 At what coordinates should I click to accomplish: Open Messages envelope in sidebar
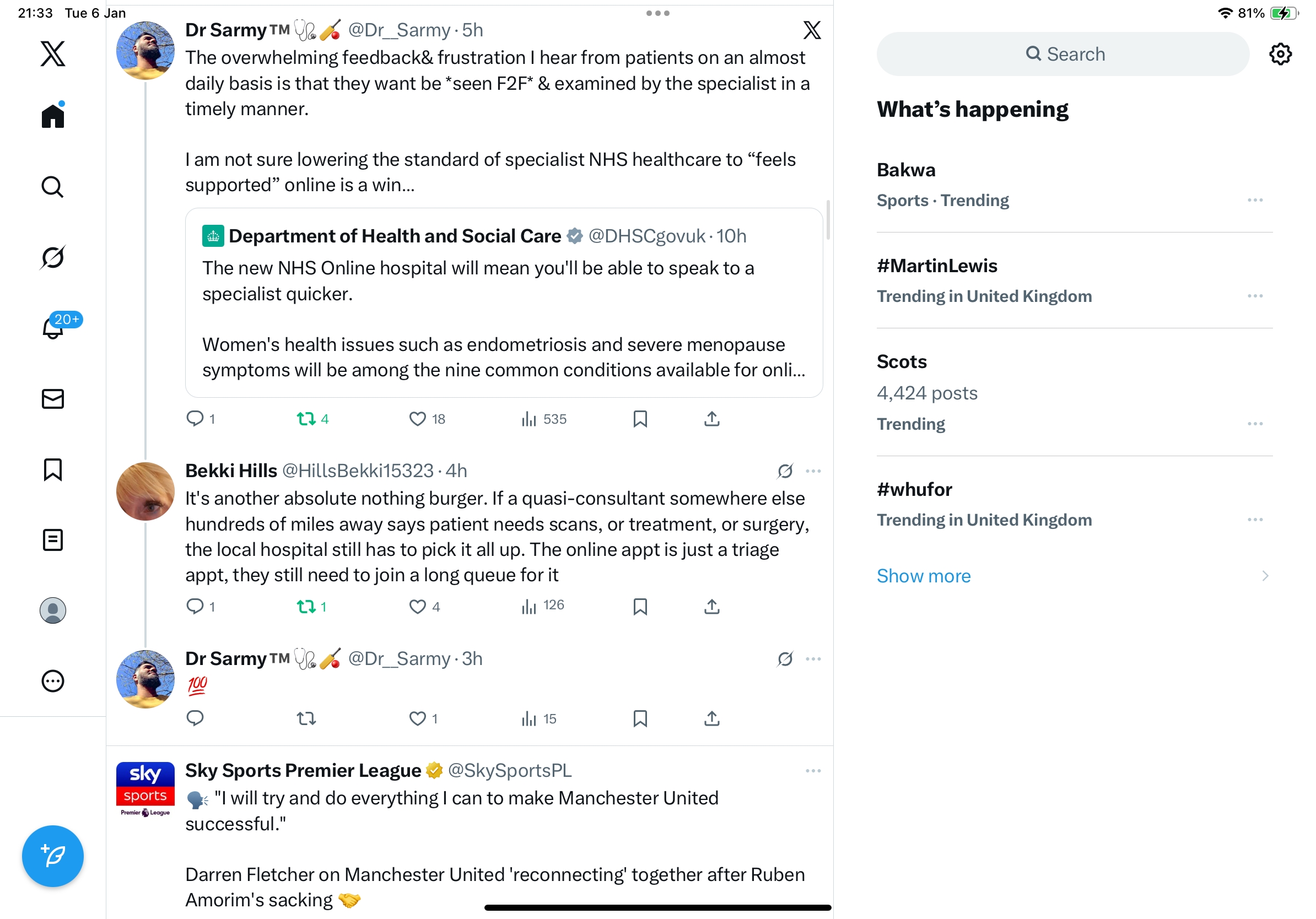coord(53,399)
